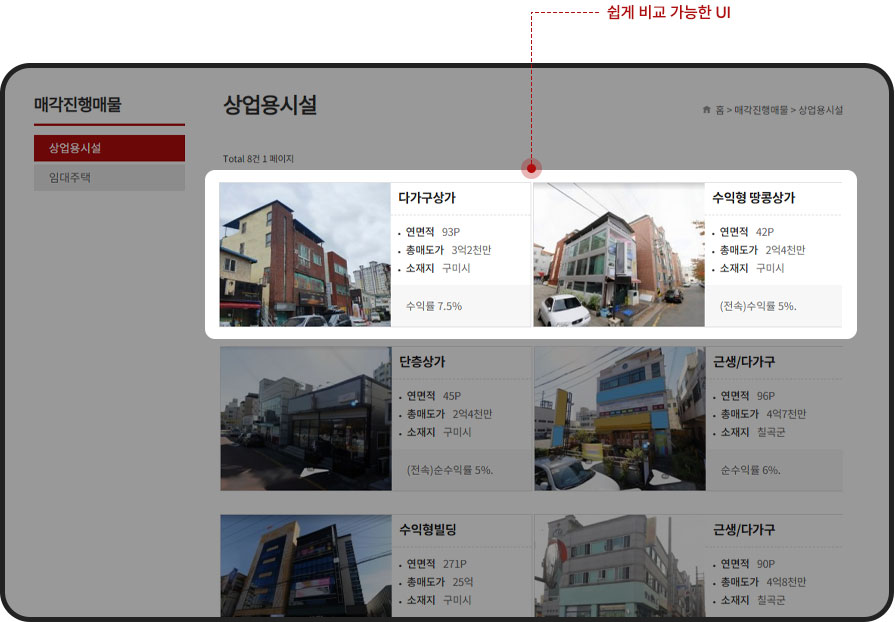Click the 총매도가 4억7천만 value
895x622 pixels.
click(x=786, y=414)
